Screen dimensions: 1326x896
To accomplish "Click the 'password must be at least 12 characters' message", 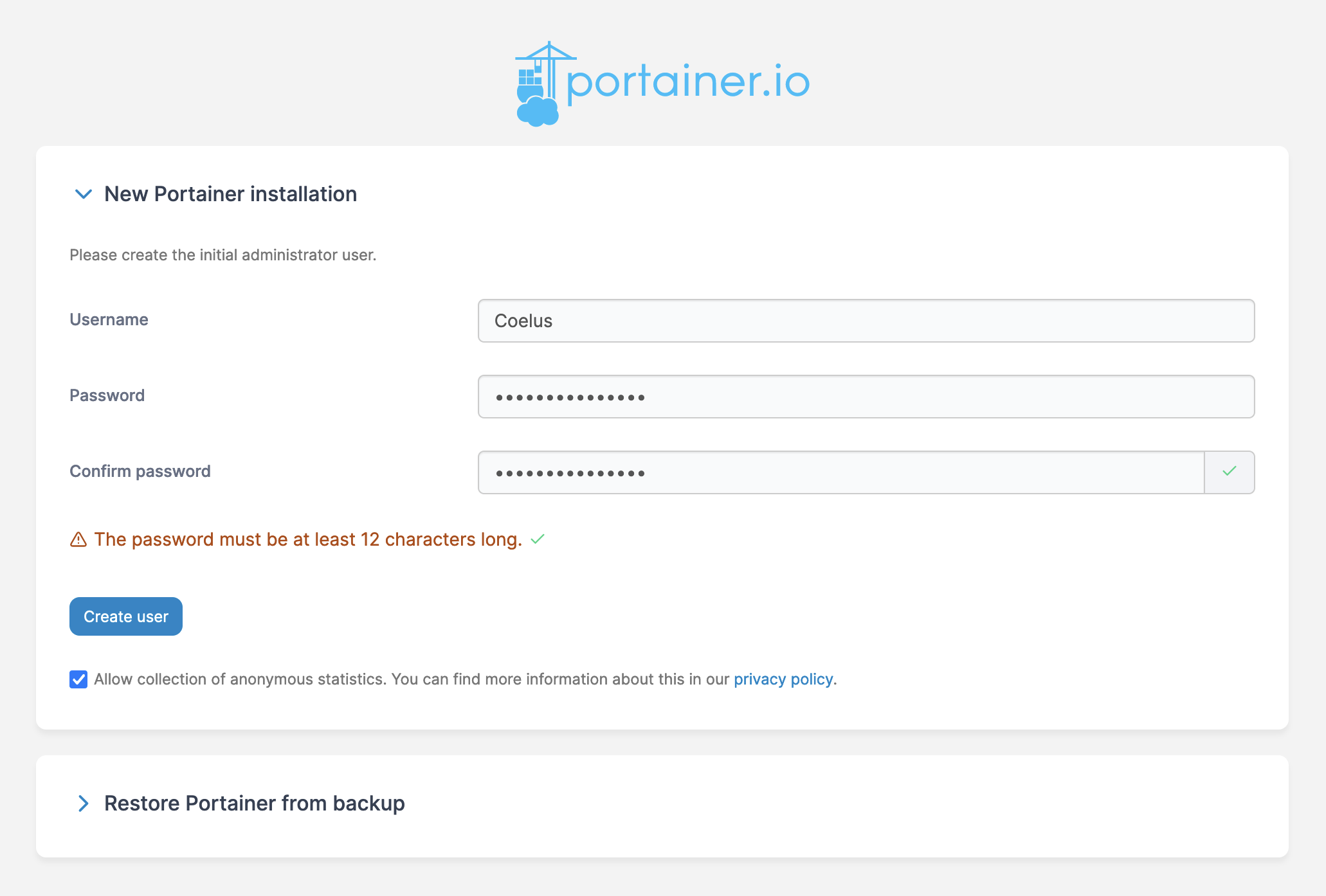I will point(308,539).
